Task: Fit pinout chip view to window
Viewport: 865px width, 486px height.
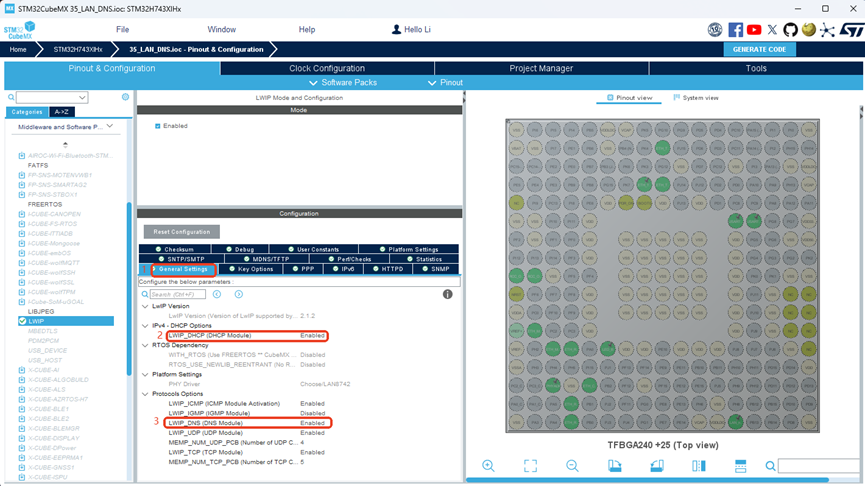Action: point(530,466)
